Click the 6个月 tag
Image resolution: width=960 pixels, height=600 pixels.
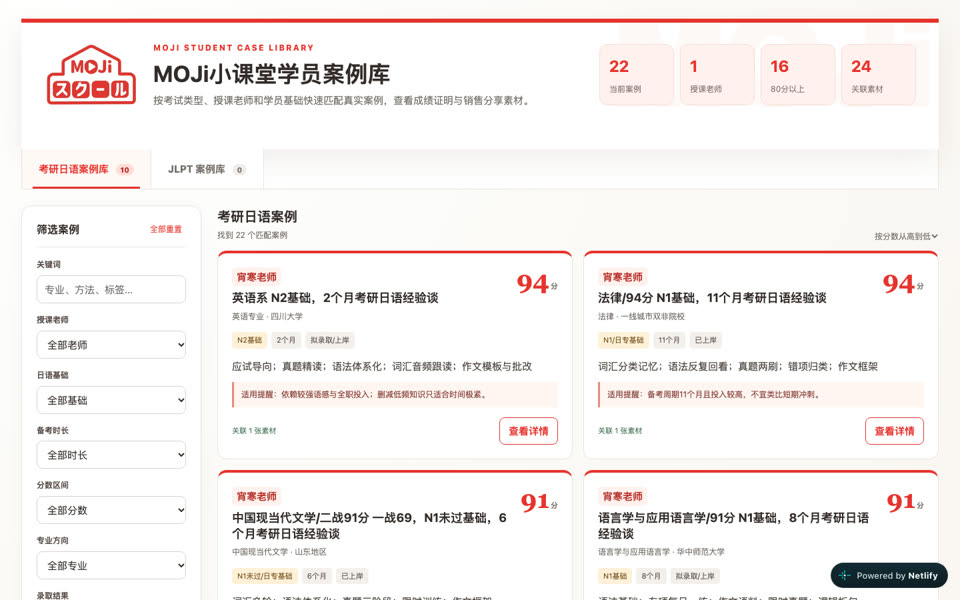point(317,576)
